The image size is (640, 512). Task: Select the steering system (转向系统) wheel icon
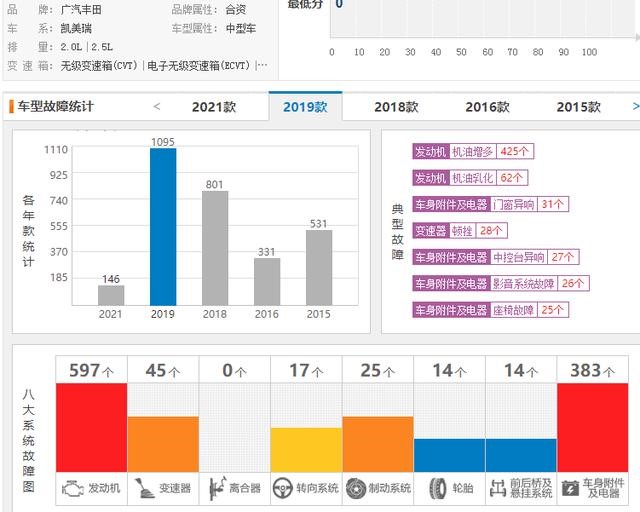click(282, 489)
